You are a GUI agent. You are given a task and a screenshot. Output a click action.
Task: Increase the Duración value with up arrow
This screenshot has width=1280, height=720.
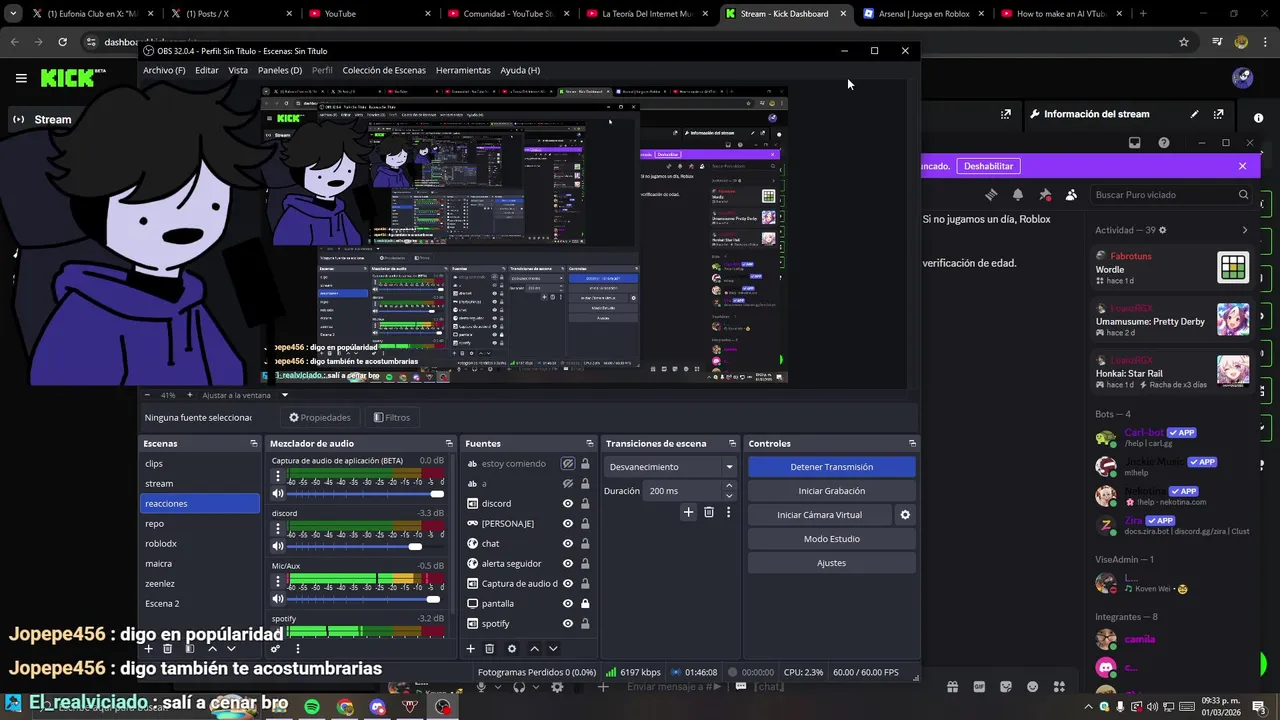(729, 486)
